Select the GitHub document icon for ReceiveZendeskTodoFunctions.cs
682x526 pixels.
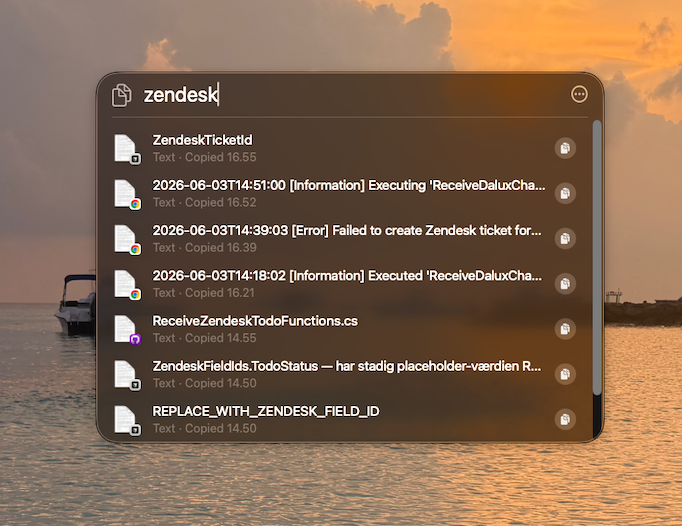pyautogui.click(x=127, y=330)
